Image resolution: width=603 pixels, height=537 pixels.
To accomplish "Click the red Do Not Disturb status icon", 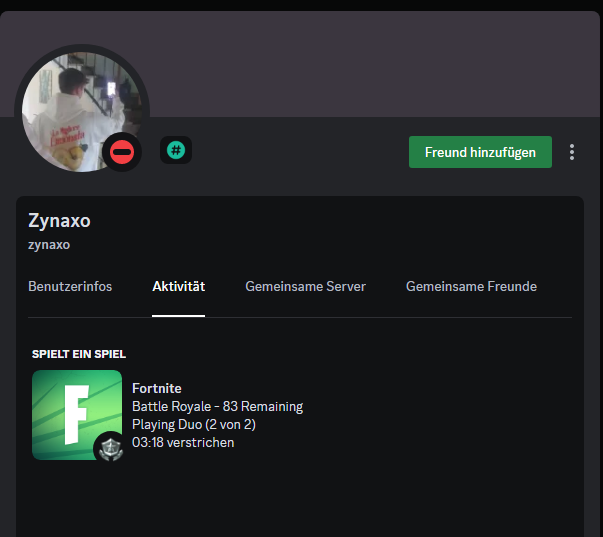I will pos(122,152).
